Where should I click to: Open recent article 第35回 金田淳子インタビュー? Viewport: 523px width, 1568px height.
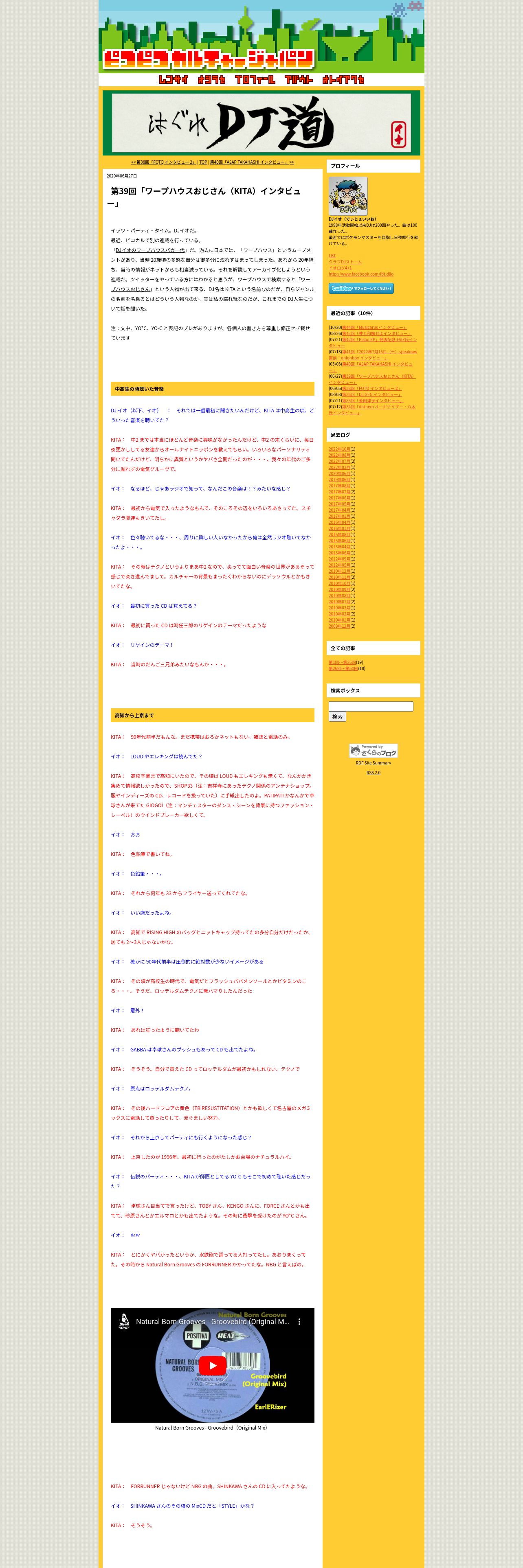372,401
